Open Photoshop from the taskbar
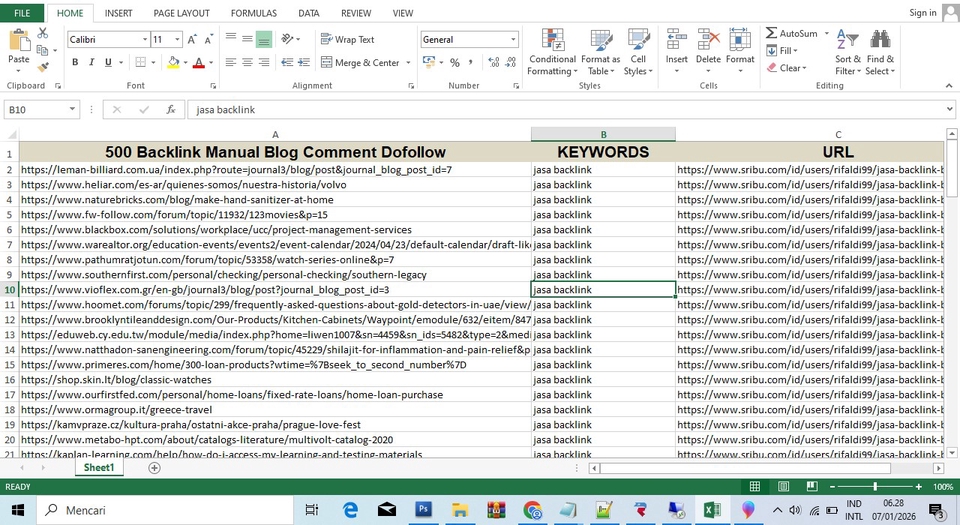 click(423, 510)
